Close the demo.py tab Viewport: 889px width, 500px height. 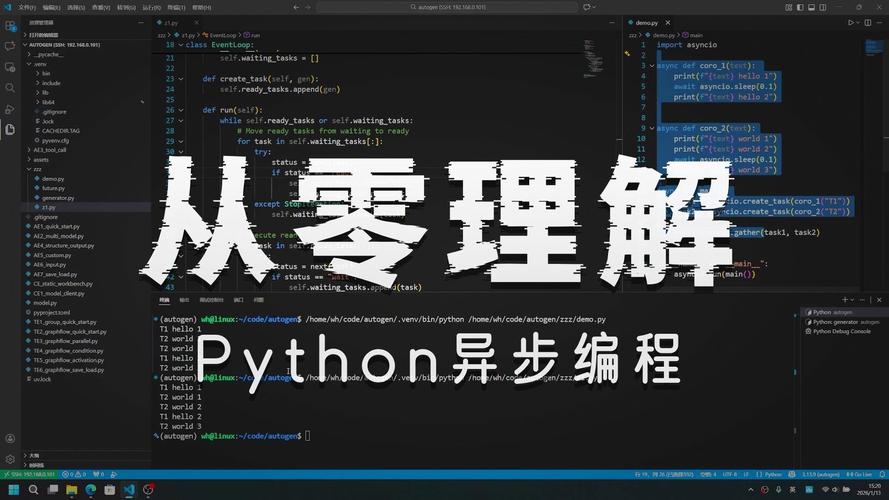pos(668,23)
